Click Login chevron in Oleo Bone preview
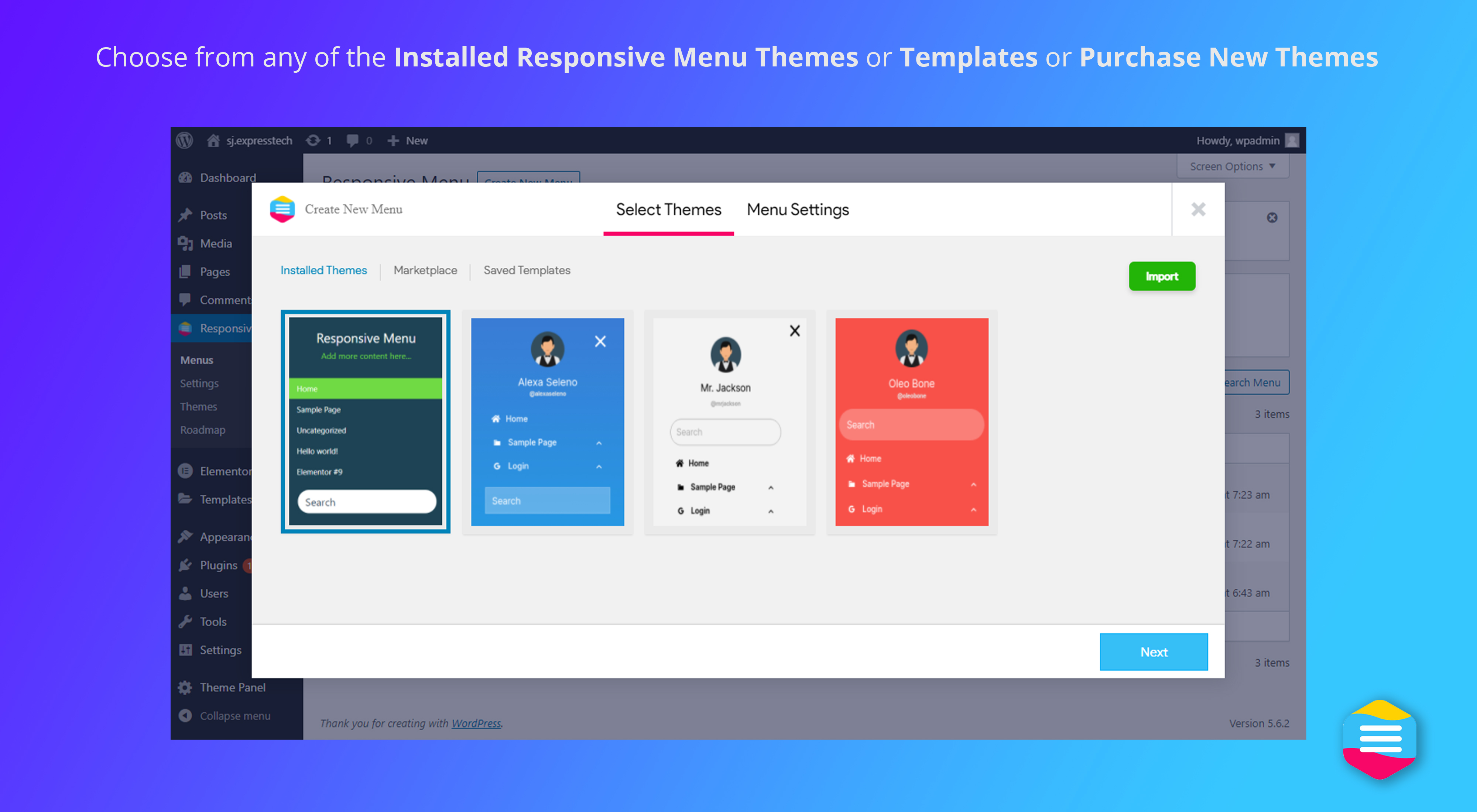This screenshot has width=1477, height=812. (974, 509)
